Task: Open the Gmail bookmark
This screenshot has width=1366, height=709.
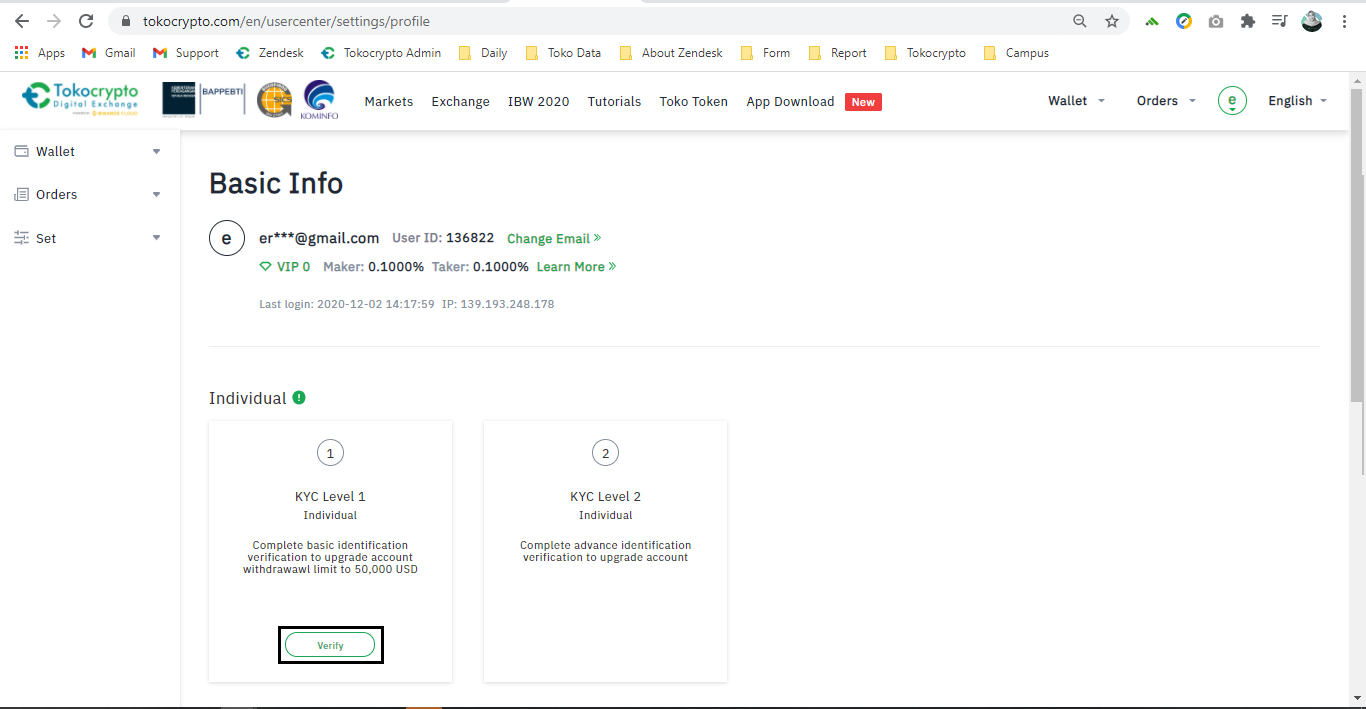Action: [x=108, y=53]
